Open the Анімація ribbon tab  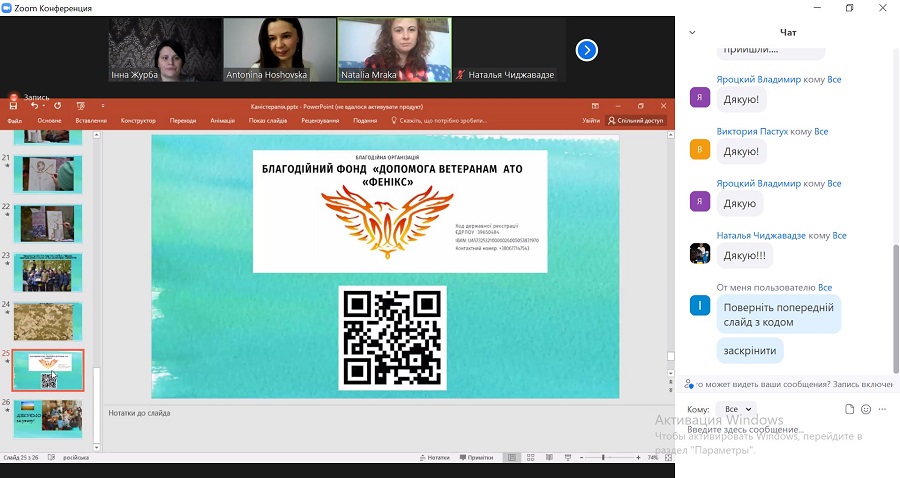[x=223, y=121]
